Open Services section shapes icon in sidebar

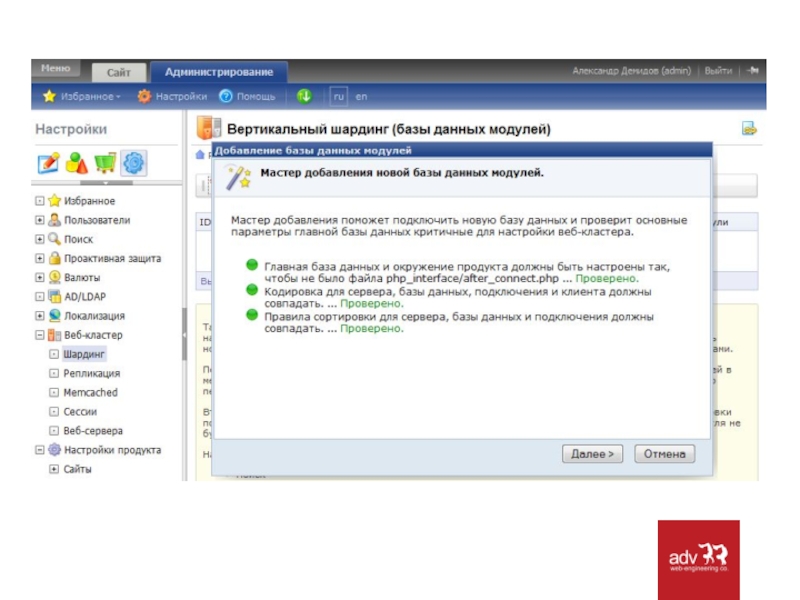[77, 163]
